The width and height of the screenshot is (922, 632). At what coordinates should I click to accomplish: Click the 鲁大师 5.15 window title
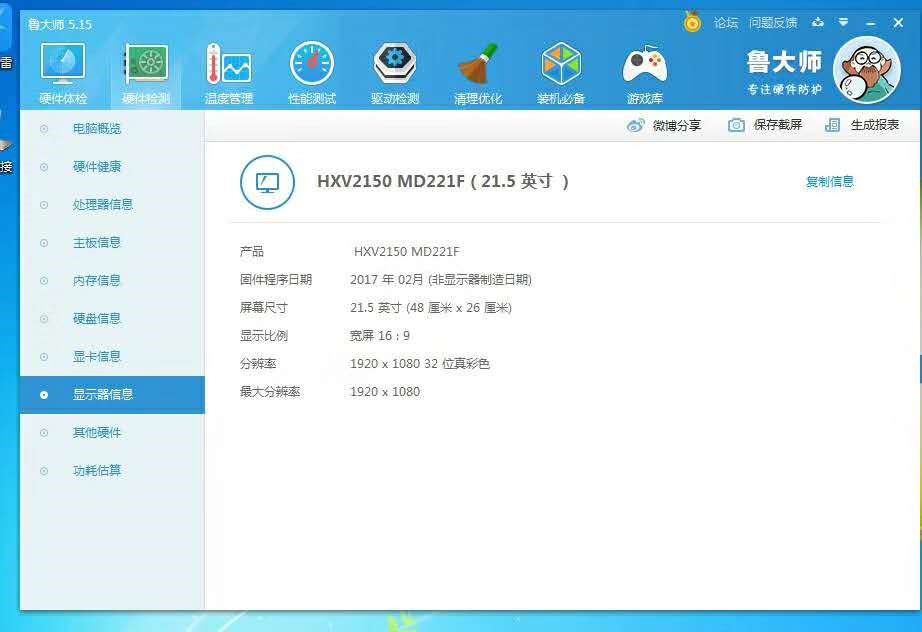pyautogui.click(x=60, y=24)
